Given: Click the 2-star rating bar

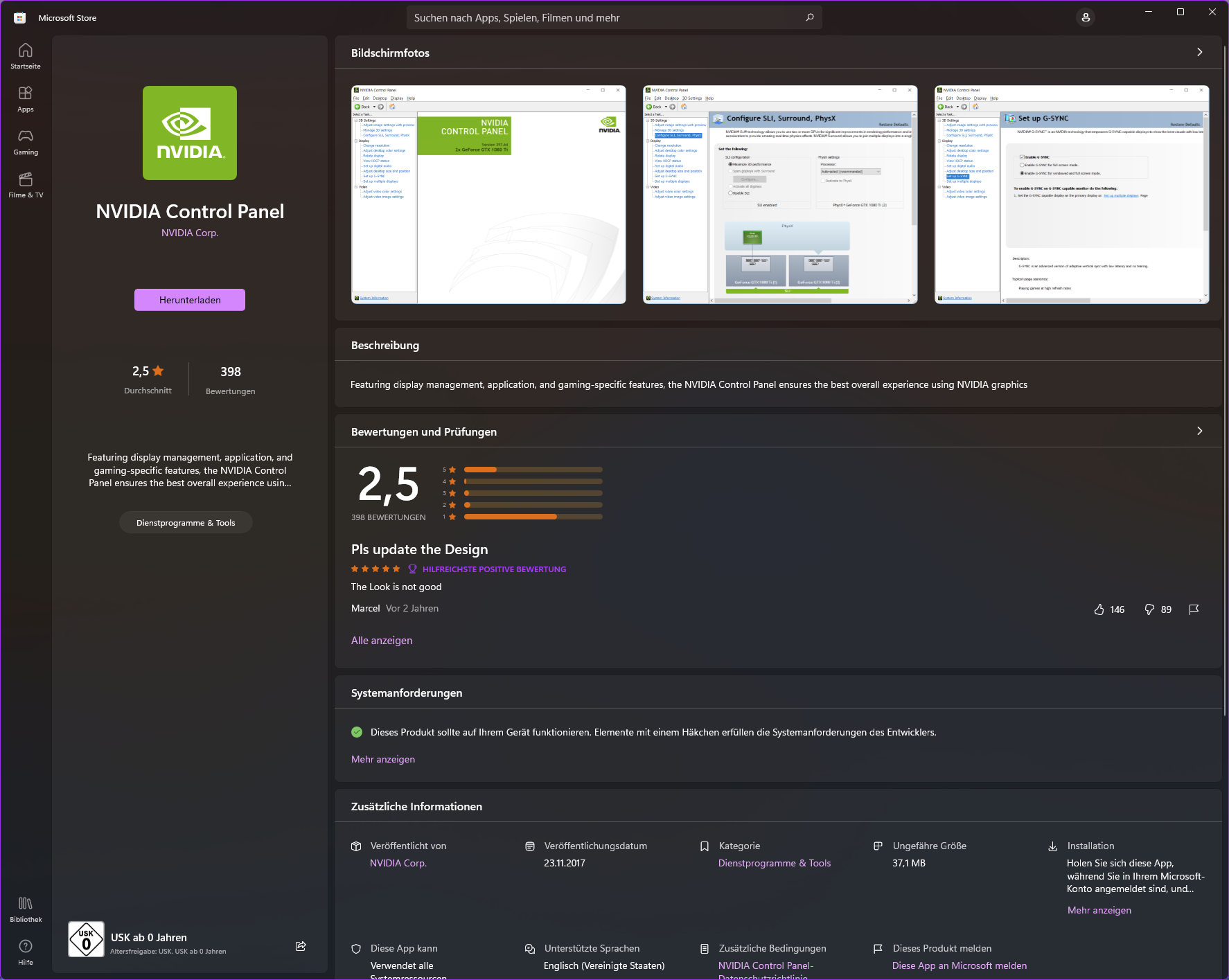Looking at the screenshot, I should point(533,505).
